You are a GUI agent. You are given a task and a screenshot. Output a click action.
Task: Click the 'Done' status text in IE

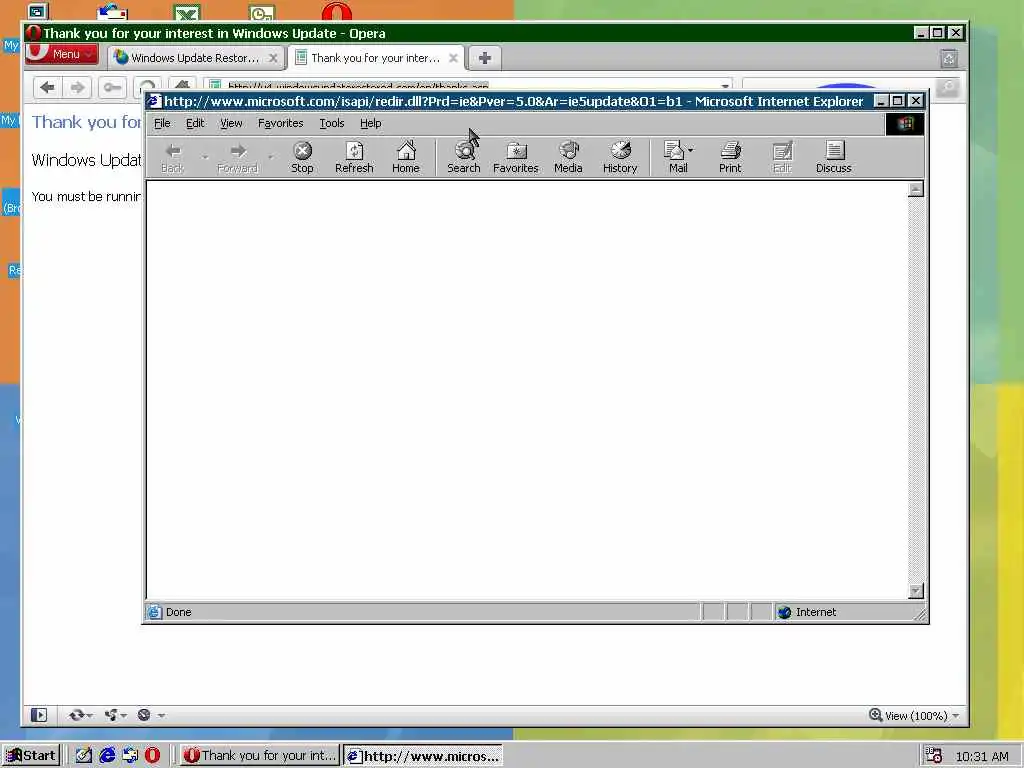[x=178, y=612]
